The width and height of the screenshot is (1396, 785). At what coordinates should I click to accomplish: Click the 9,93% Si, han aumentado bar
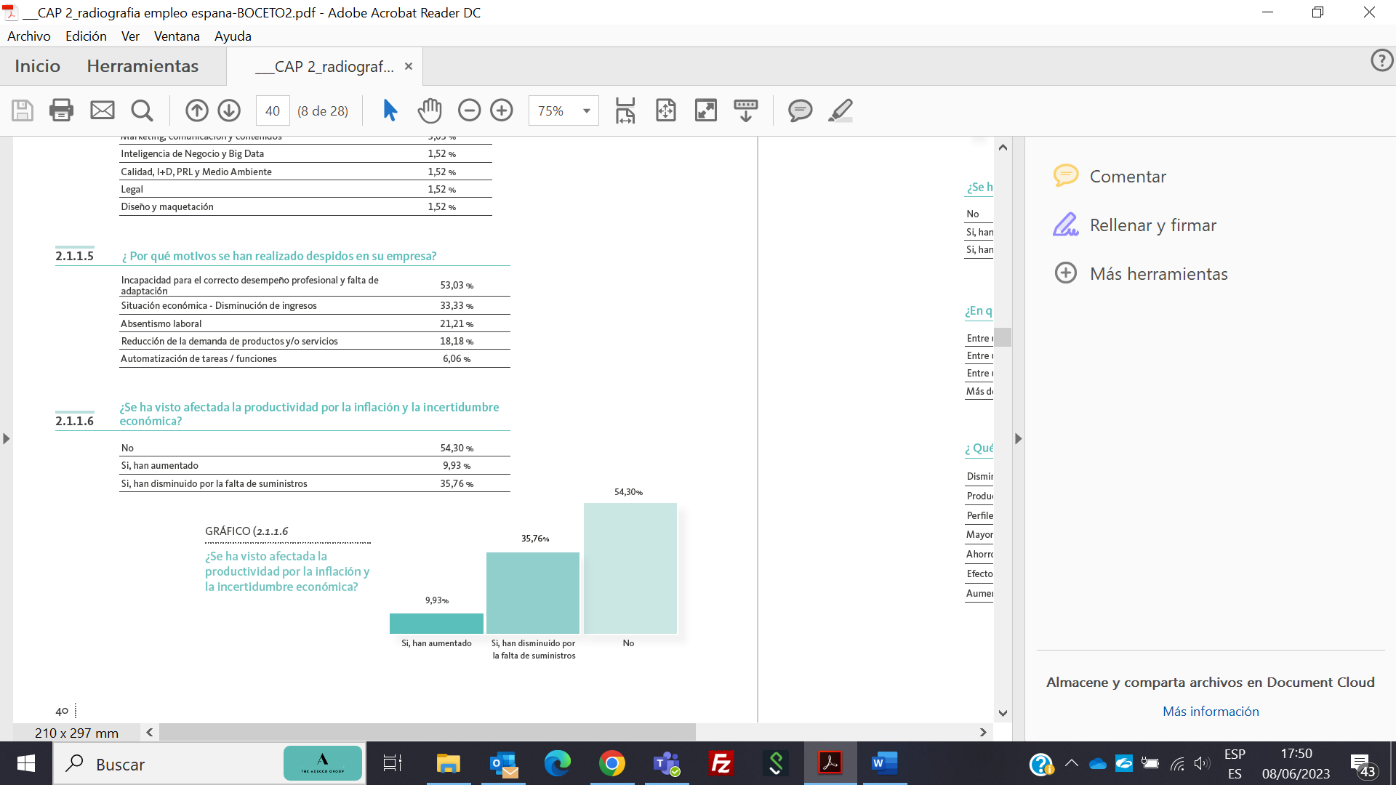click(436, 624)
